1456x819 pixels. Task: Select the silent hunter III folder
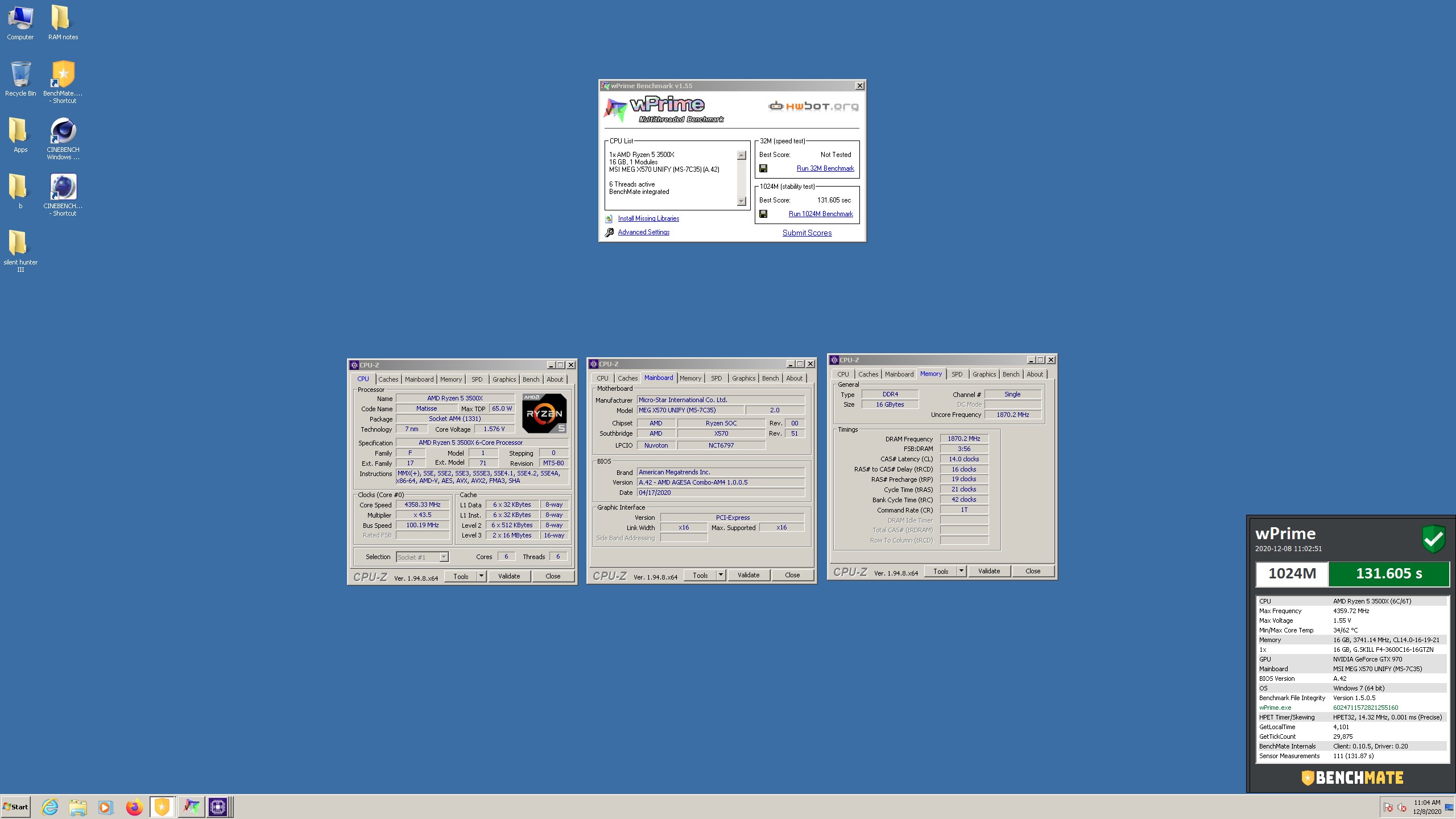click(20, 251)
